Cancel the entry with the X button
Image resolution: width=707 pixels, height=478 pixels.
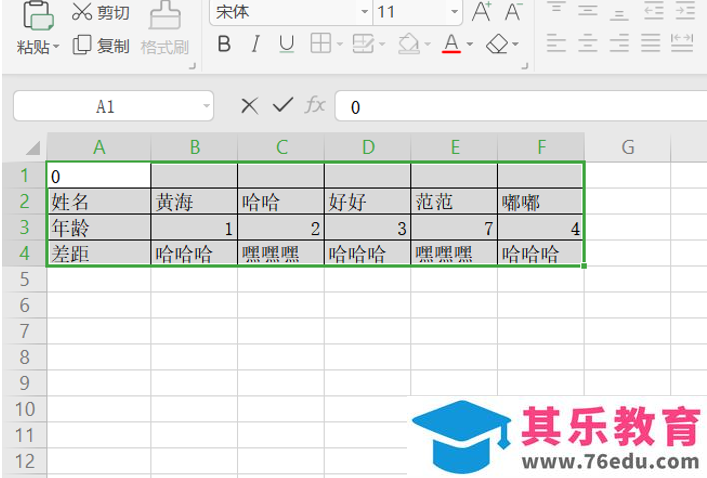(249, 106)
